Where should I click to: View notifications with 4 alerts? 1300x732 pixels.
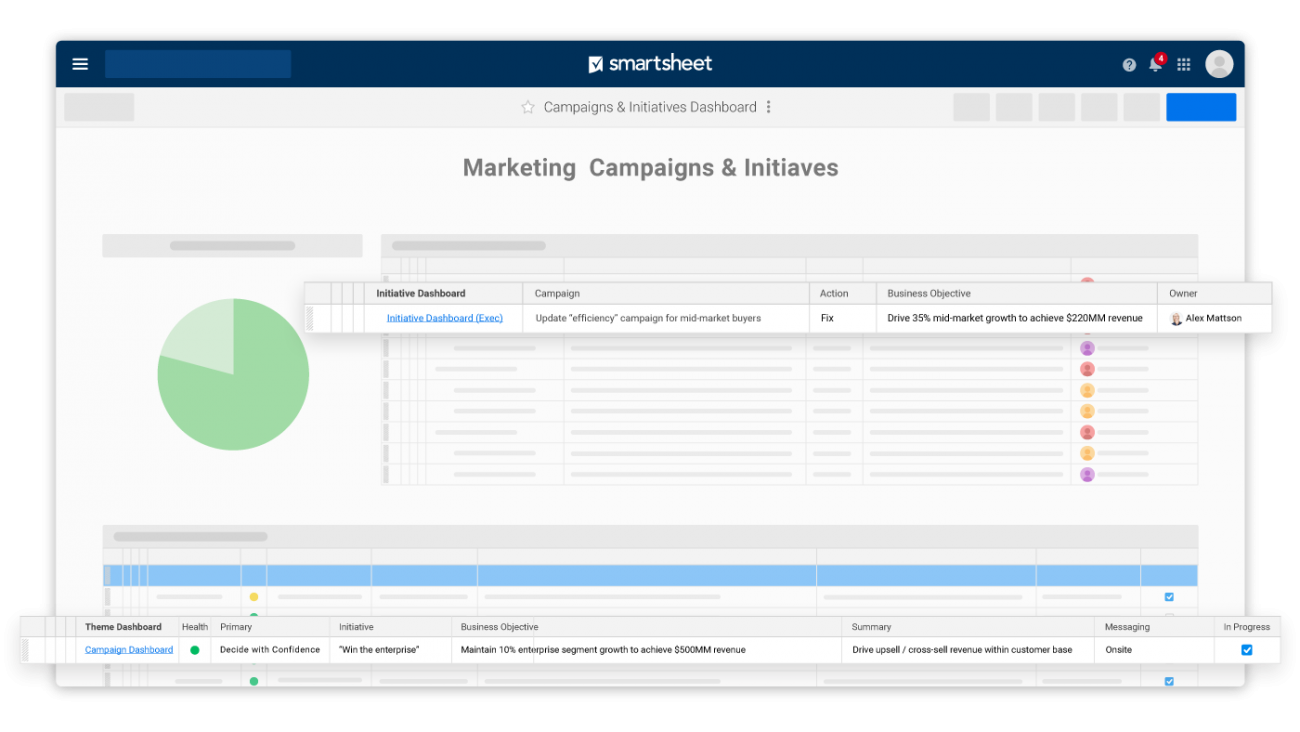1156,63
